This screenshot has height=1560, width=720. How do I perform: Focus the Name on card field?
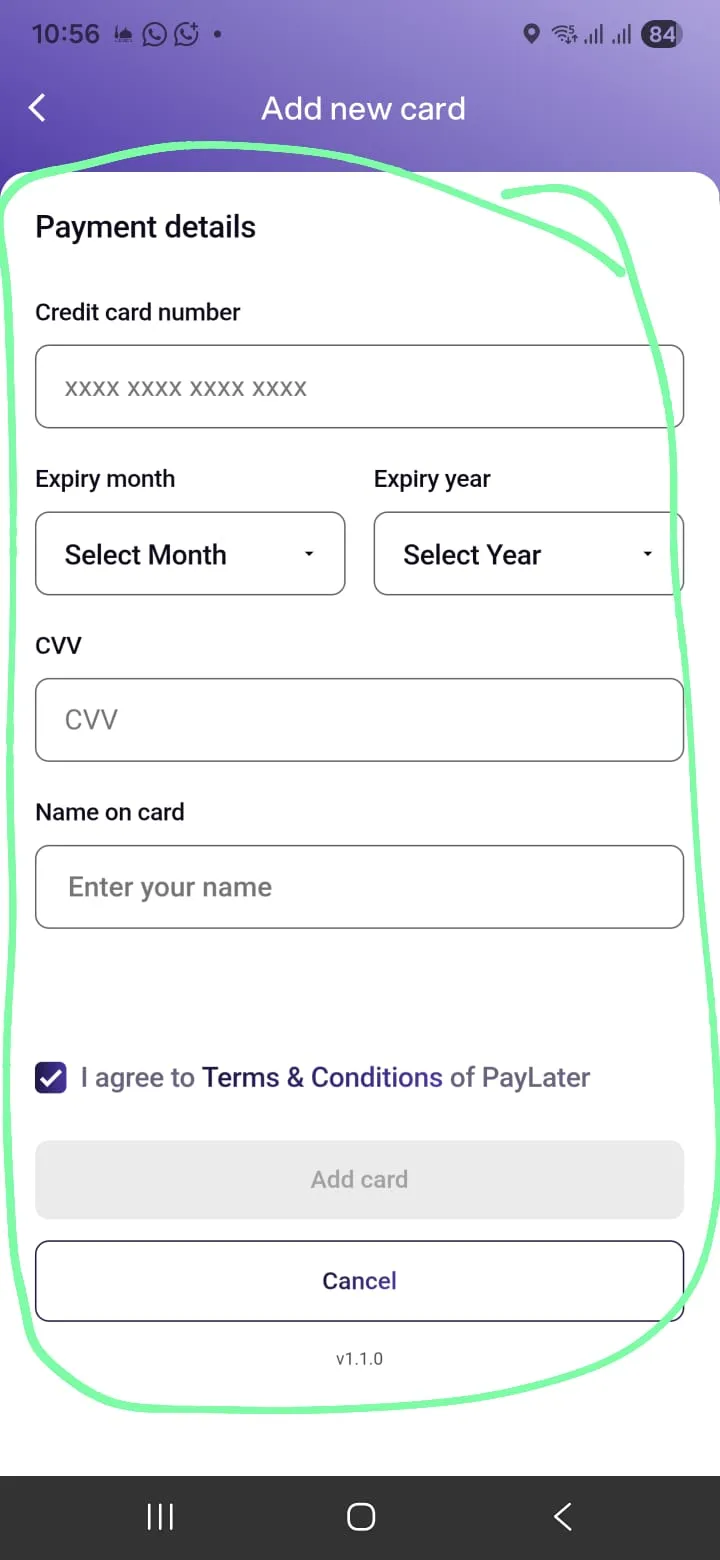[x=360, y=887]
